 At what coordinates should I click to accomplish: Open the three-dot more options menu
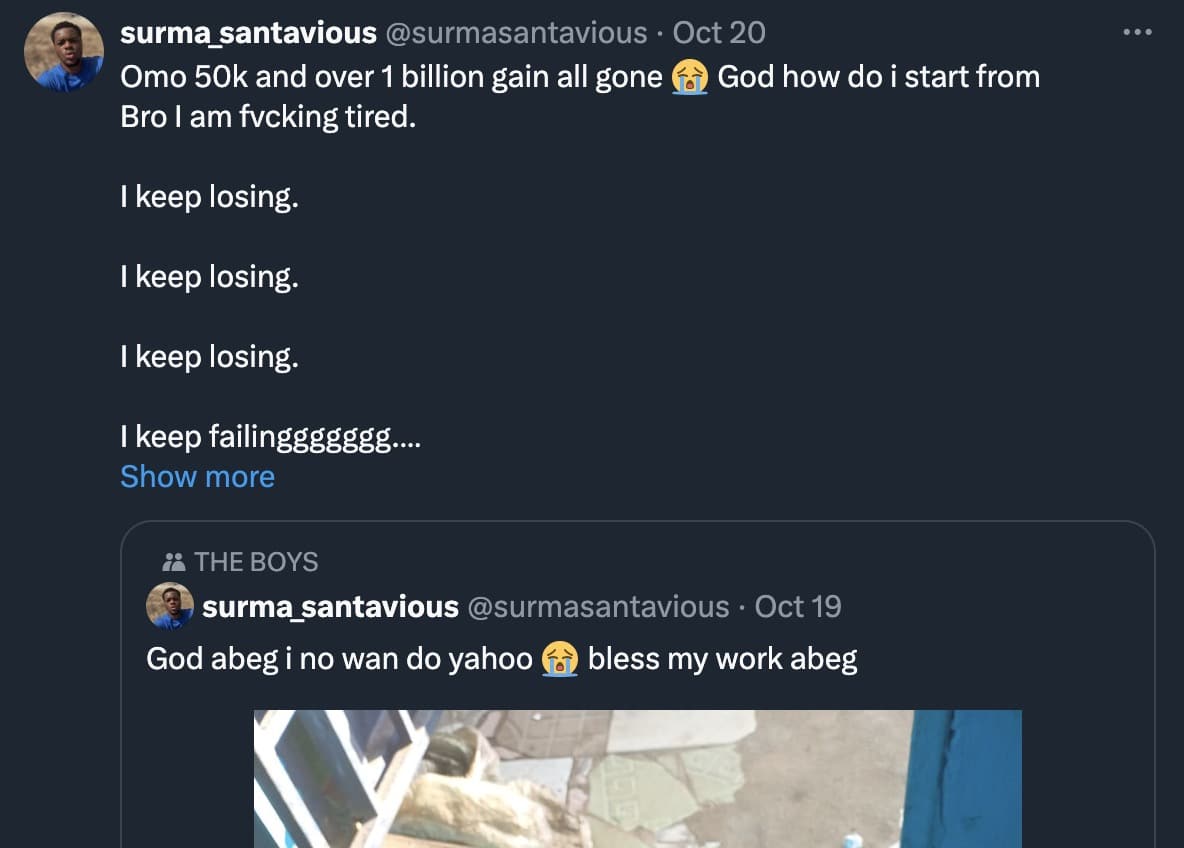pos(1137,32)
